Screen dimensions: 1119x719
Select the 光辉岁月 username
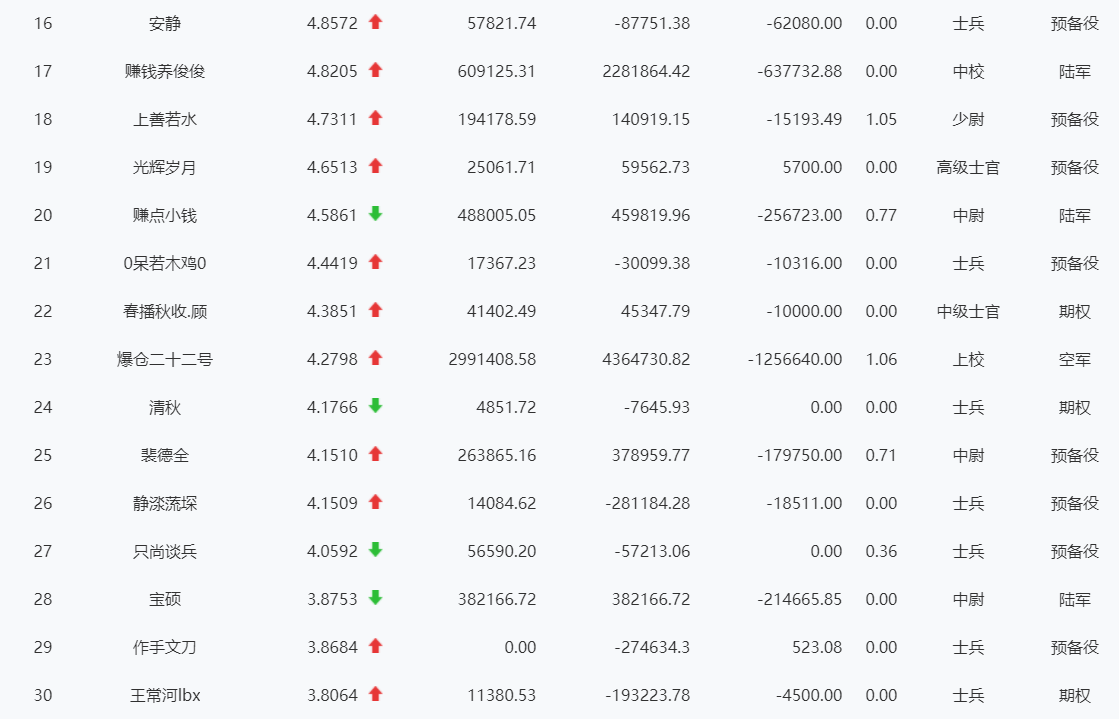[165, 167]
